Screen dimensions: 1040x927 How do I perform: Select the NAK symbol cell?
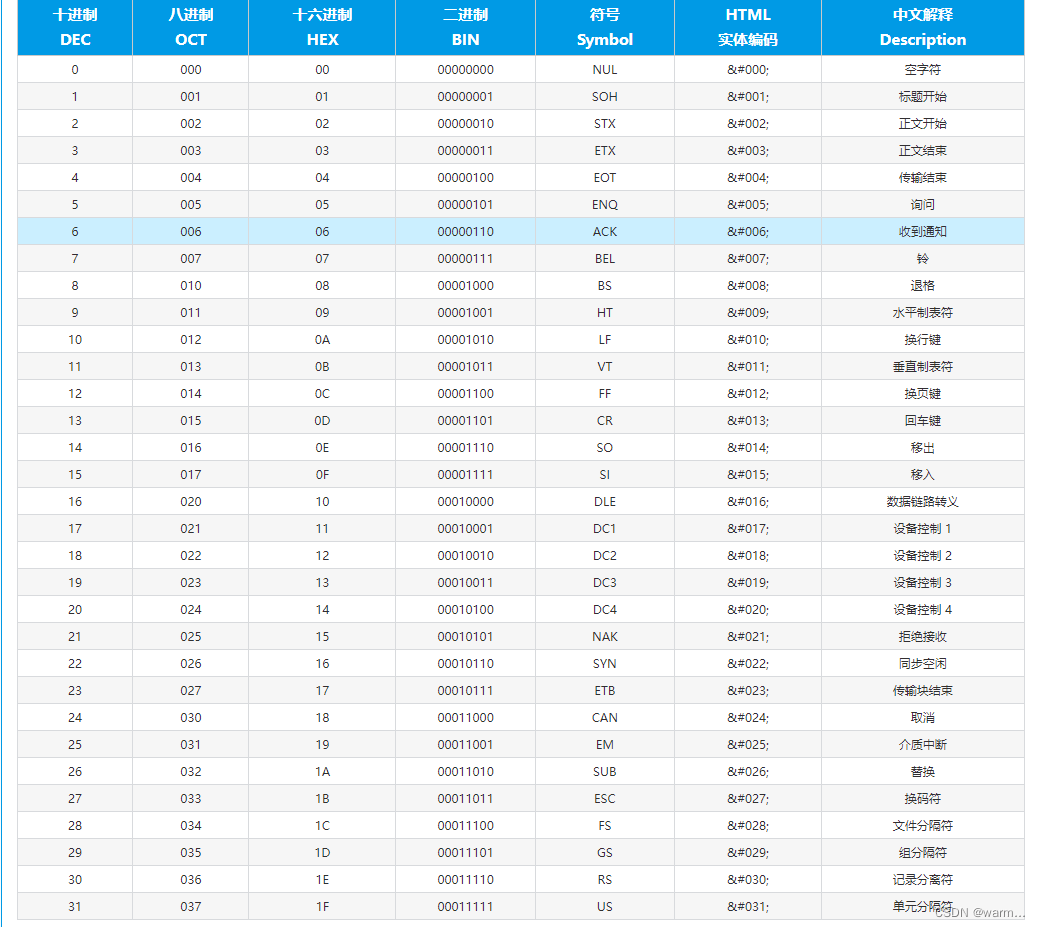[605, 637]
